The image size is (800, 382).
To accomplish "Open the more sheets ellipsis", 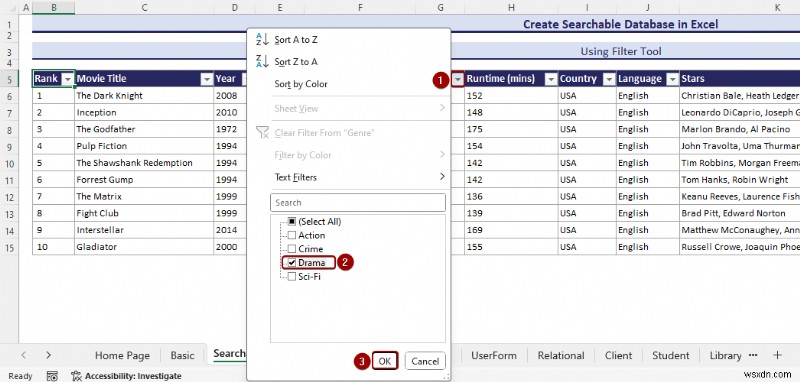I will pyautogui.click(x=753, y=354).
